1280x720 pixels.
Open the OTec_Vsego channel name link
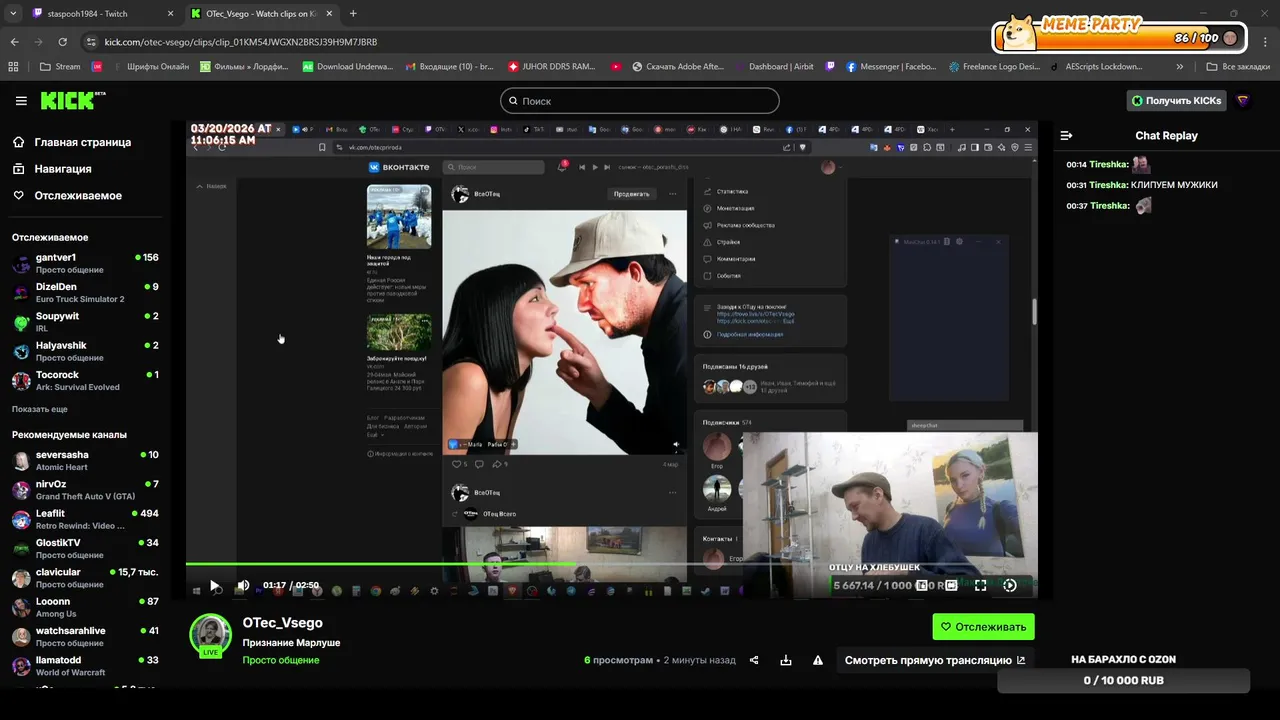pos(283,623)
